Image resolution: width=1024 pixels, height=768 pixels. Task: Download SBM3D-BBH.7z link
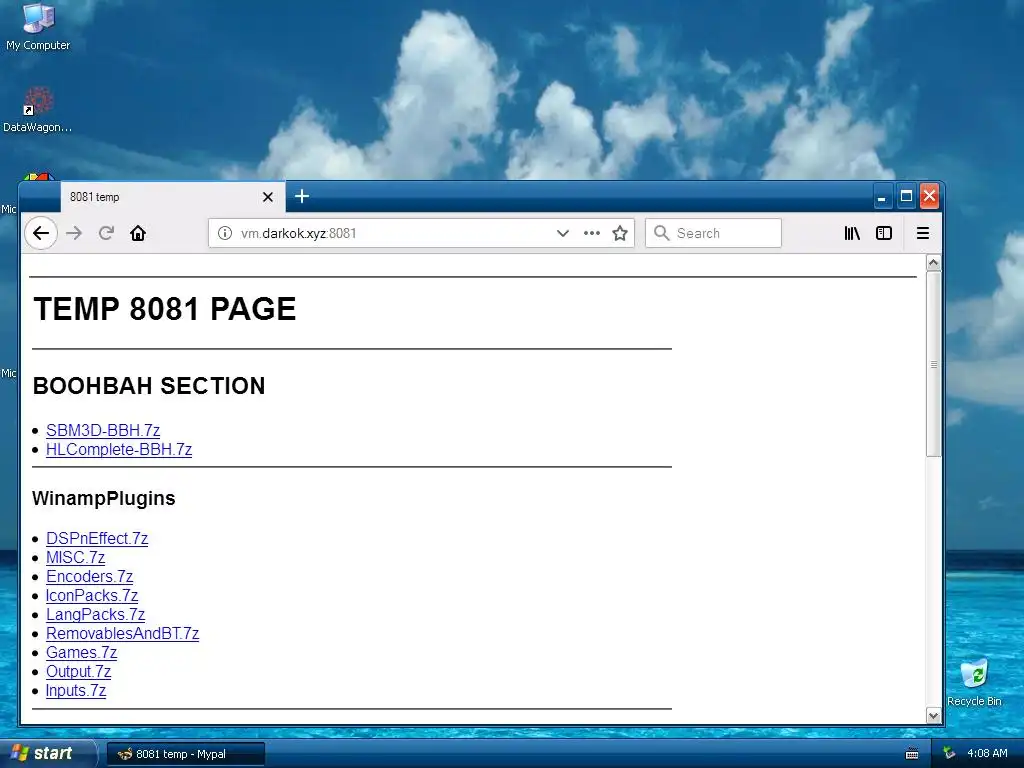coord(103,430)
